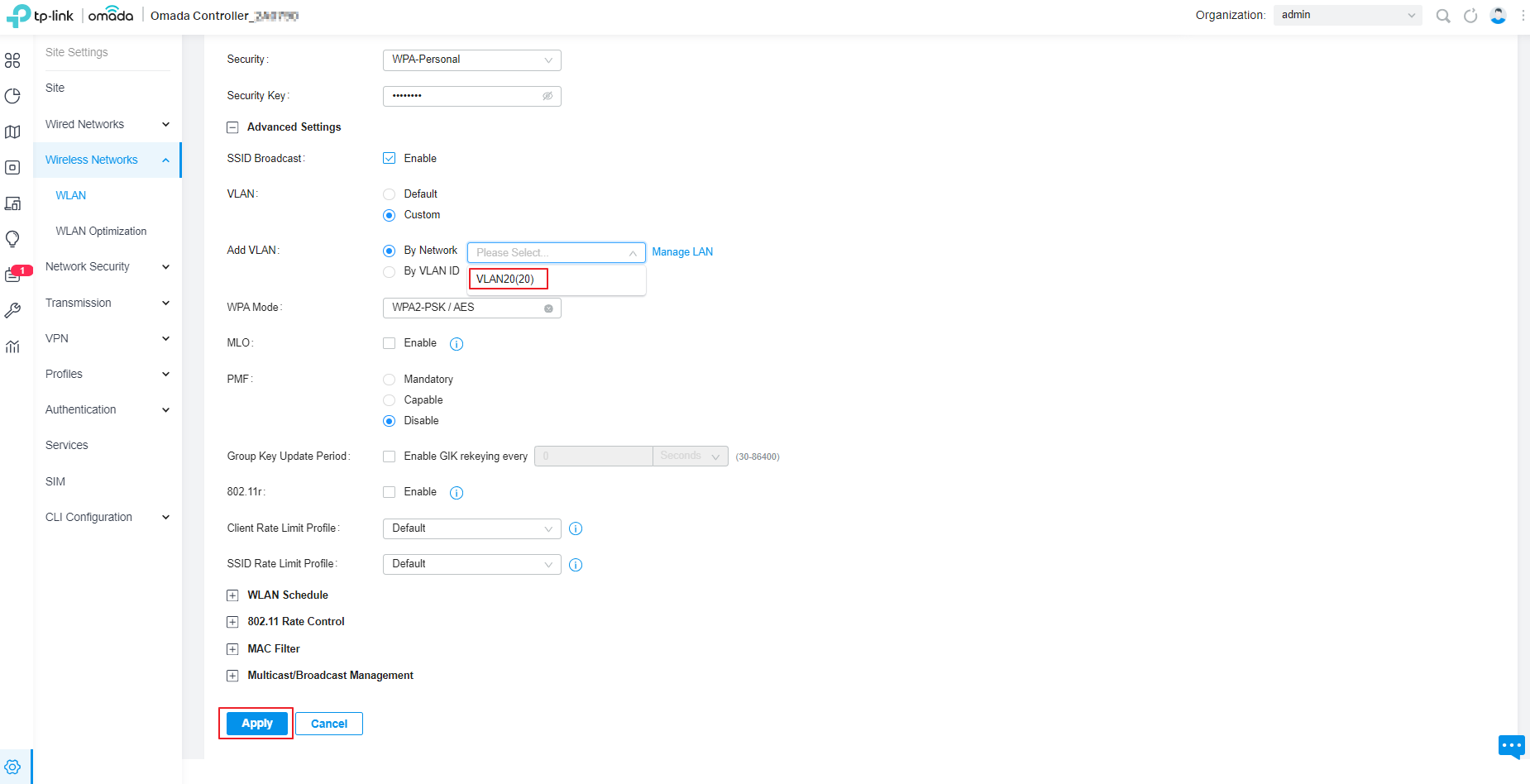Click the MLO info icon
The image size is (1530, 784).
(457, 344)
